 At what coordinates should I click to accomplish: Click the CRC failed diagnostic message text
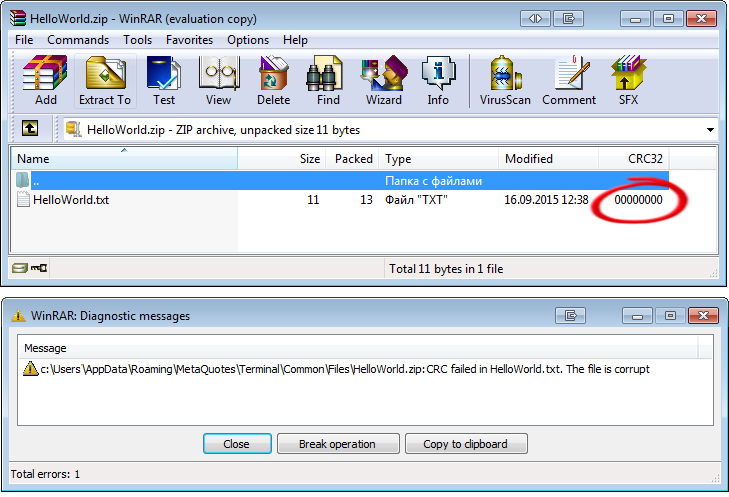coord(345,369)
